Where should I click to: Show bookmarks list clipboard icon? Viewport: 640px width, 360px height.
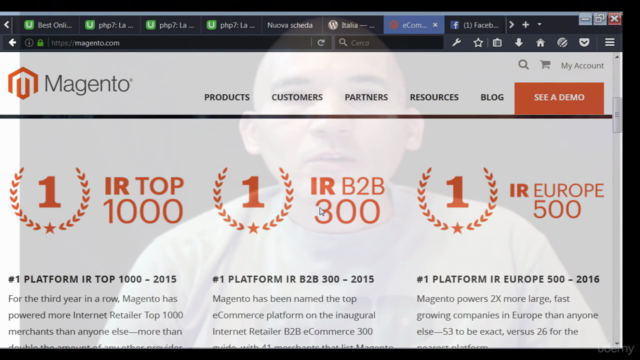coord(497,42)
